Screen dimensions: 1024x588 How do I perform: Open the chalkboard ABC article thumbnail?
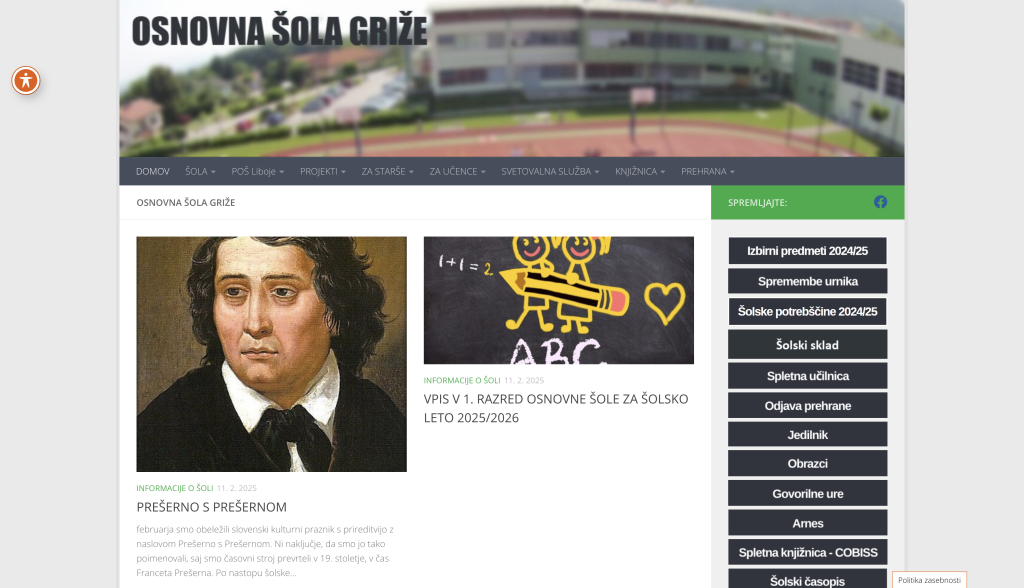558,300
